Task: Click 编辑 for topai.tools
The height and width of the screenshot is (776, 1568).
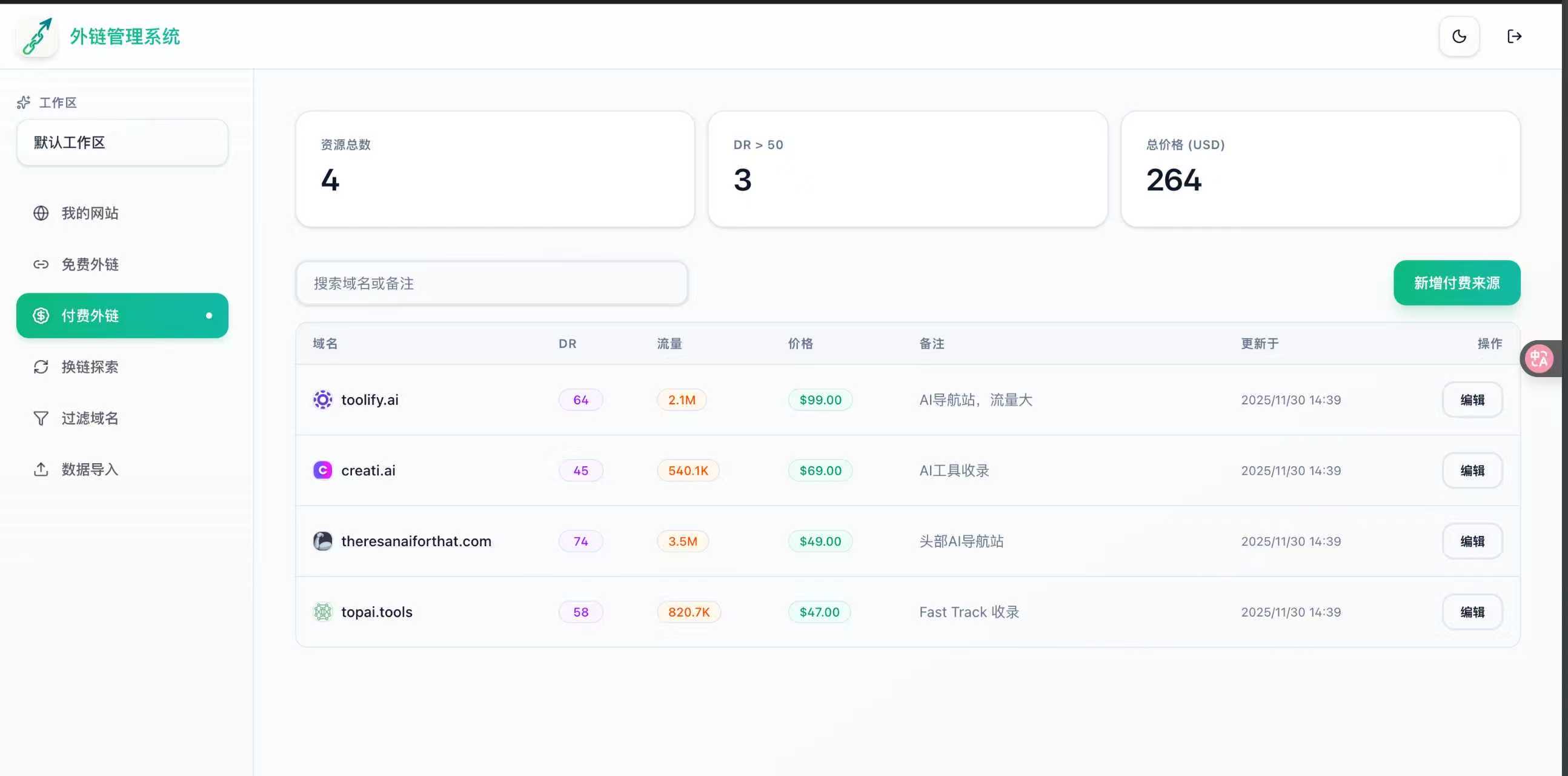Action: [x=1472, y=612]
